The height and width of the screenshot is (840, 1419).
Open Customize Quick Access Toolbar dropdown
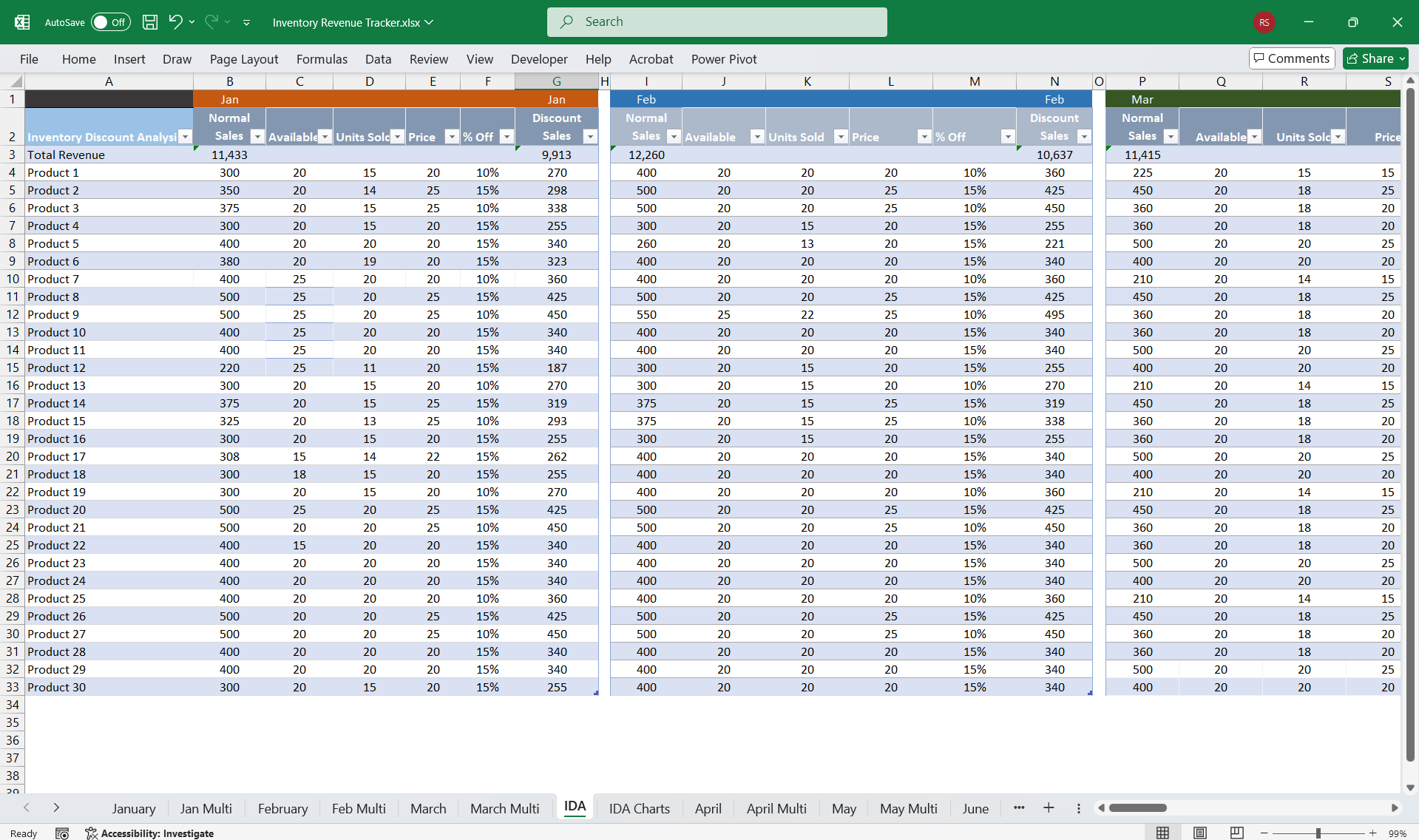(246, 22)
